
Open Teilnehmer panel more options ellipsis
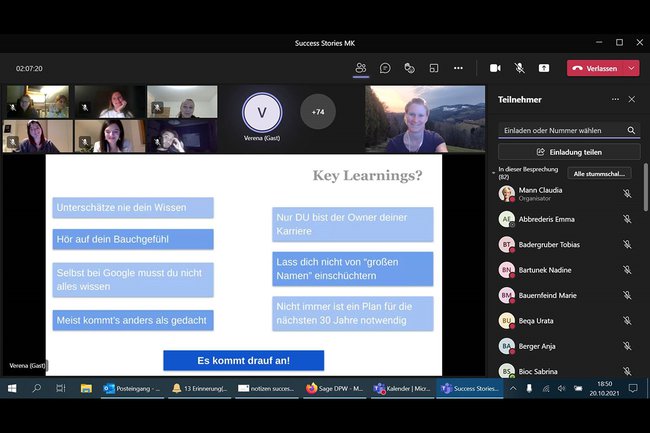pos(615,99)
